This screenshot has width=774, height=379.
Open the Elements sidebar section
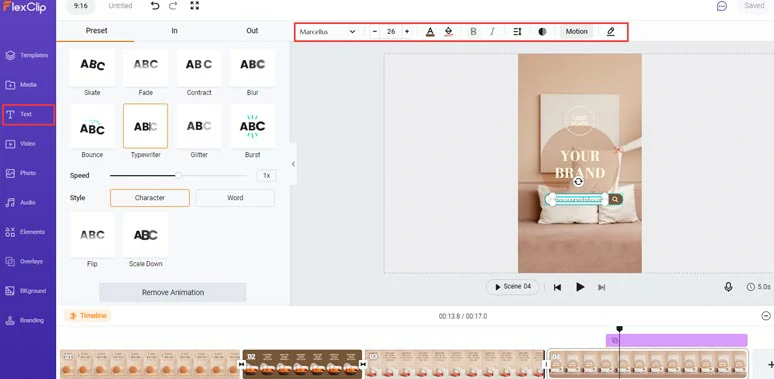[26, 232]
